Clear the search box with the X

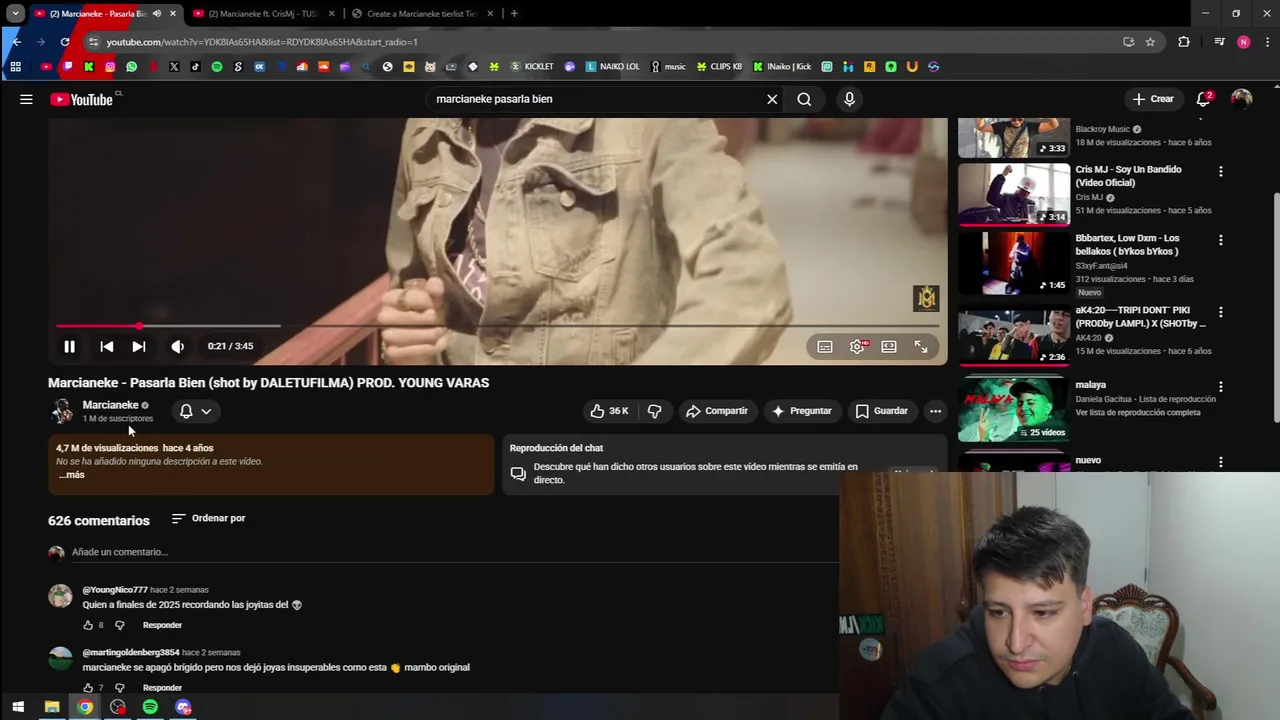point(772,99)
